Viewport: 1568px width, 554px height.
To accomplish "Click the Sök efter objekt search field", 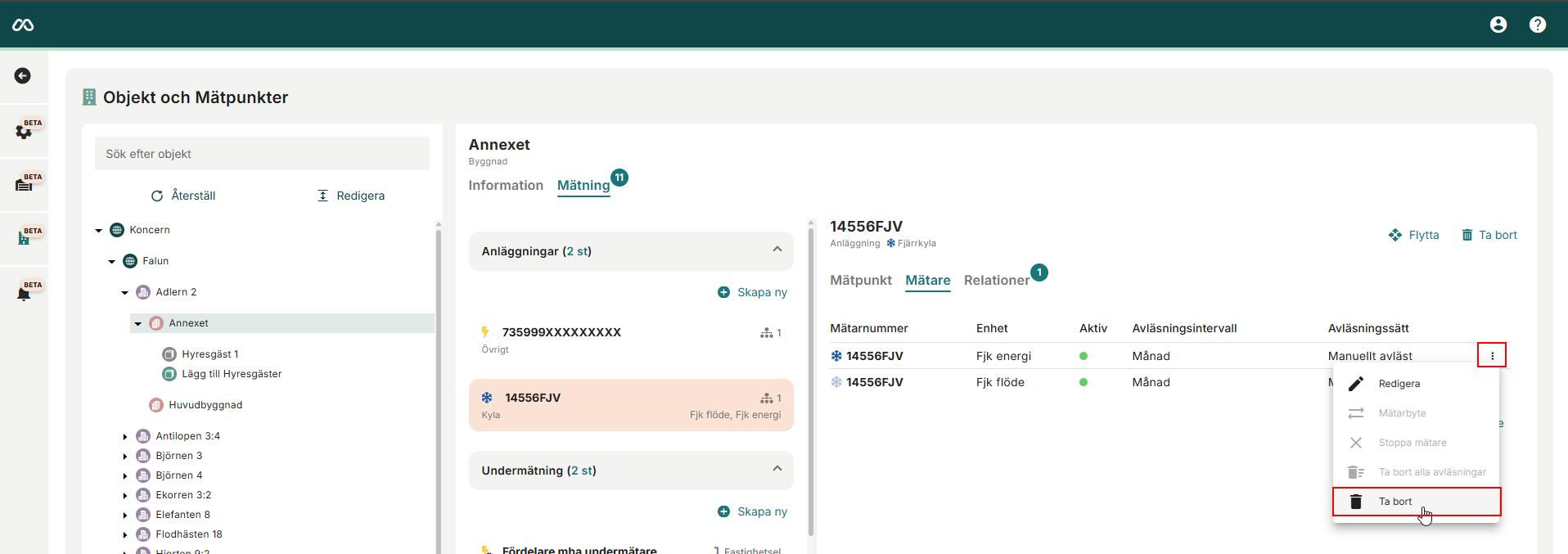I will [262, 154].
